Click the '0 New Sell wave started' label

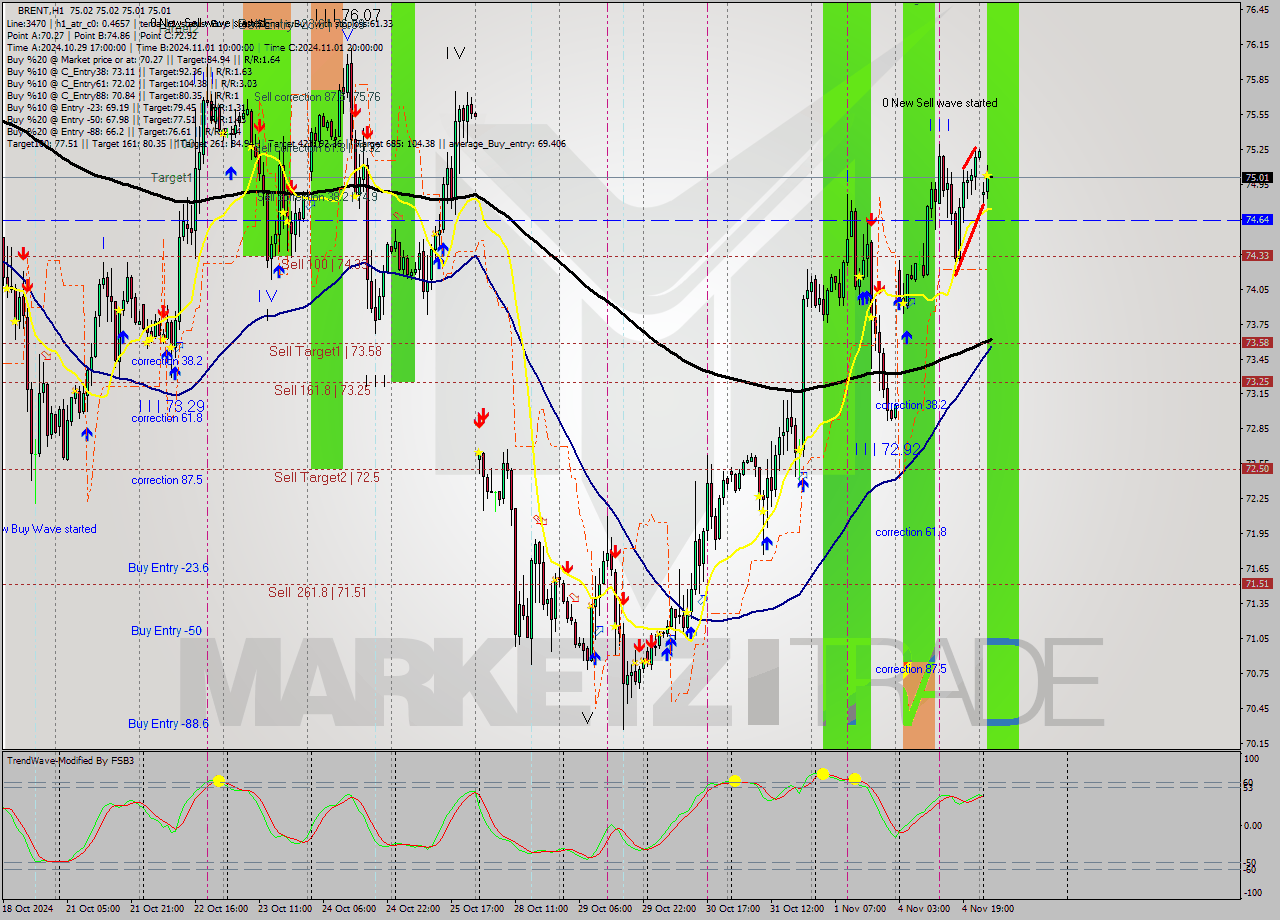coord(939,103)
